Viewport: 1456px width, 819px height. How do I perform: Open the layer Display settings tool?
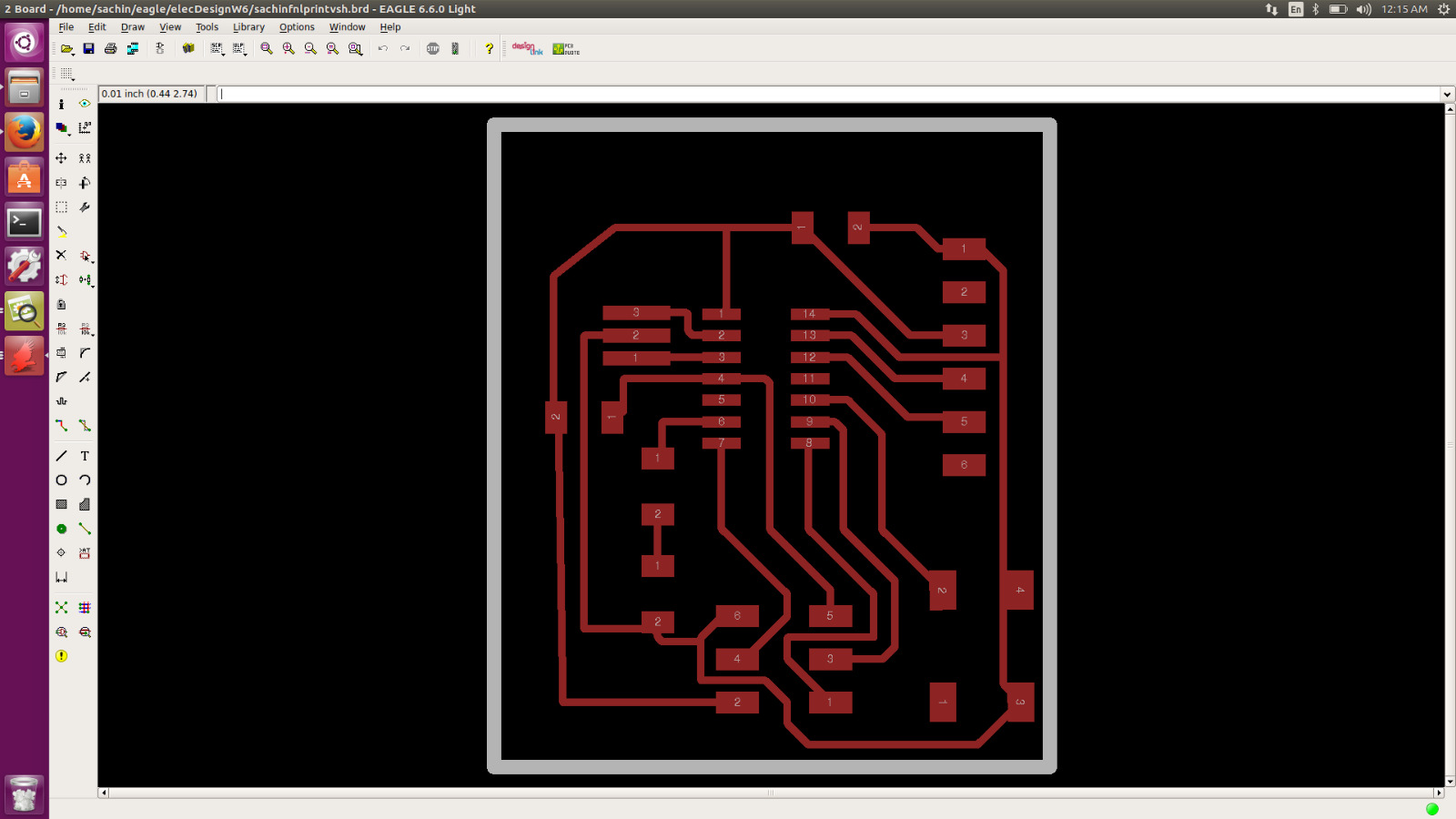point(61,128)
